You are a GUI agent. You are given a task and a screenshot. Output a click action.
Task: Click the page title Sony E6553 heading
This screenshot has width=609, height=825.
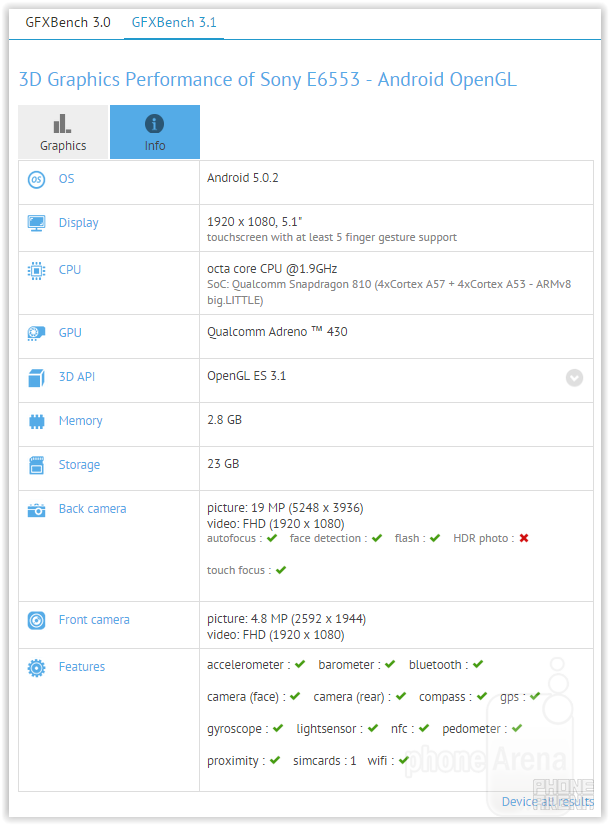(268, 79)
